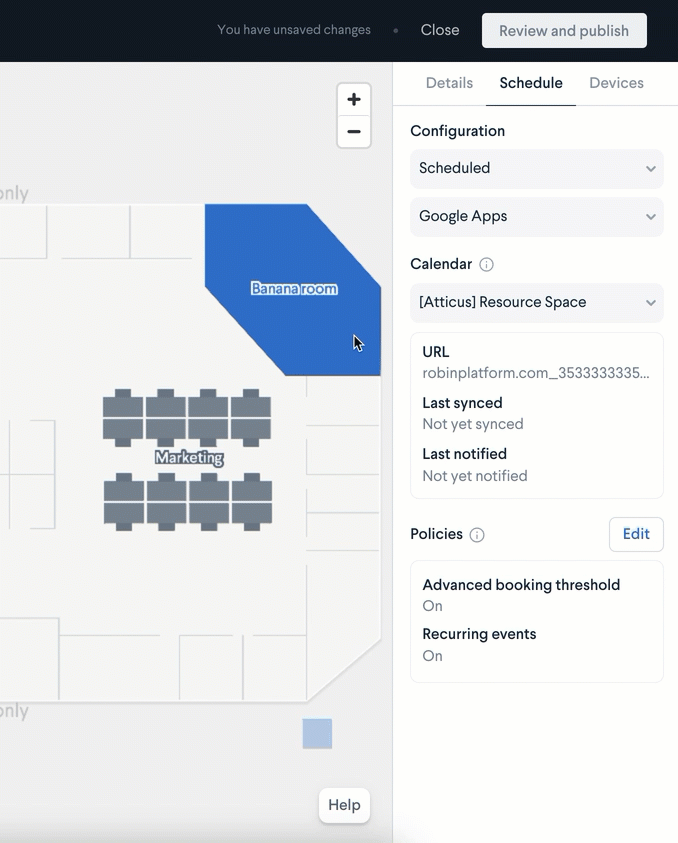Open the Calendar info tooltip icon
This screenshot has width=678, height=843.
(486, 264)
